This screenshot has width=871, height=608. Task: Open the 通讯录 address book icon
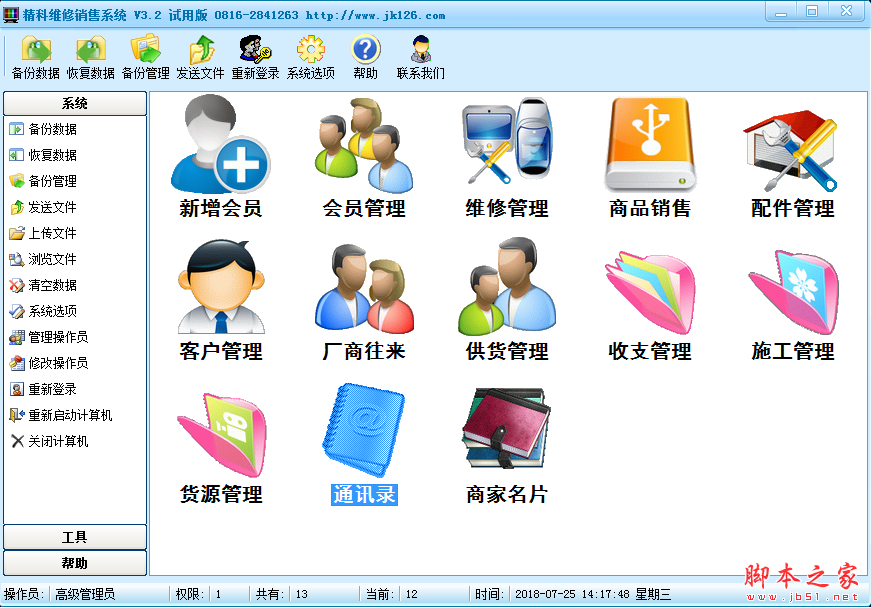(364, 444)
